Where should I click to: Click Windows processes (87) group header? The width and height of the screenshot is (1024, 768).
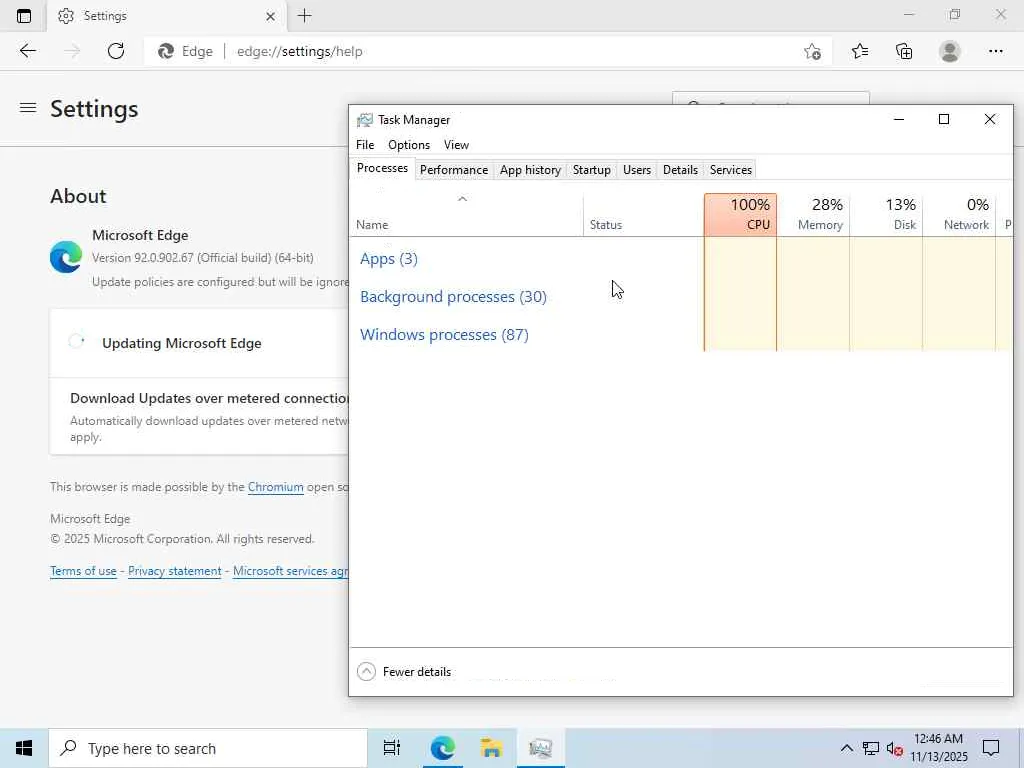click(x=444, y=335)
